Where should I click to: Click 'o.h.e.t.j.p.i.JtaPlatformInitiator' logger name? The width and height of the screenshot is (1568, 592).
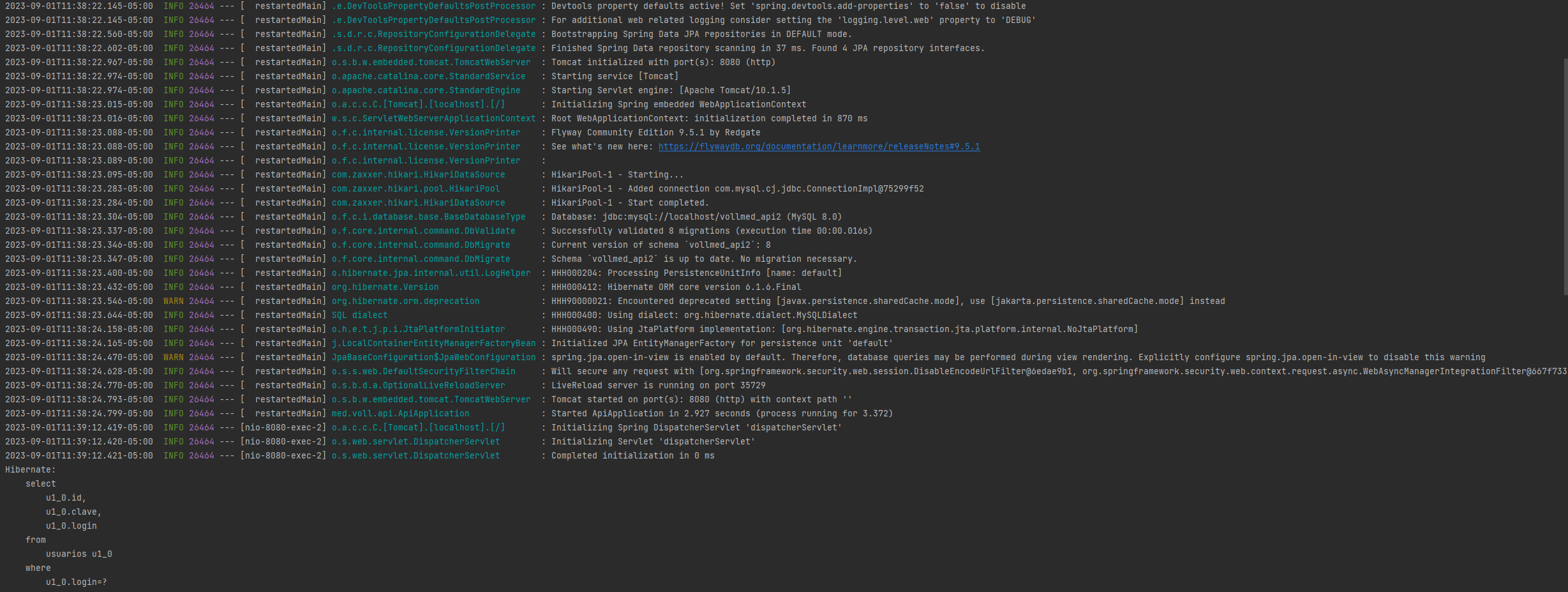pos(418,330)
